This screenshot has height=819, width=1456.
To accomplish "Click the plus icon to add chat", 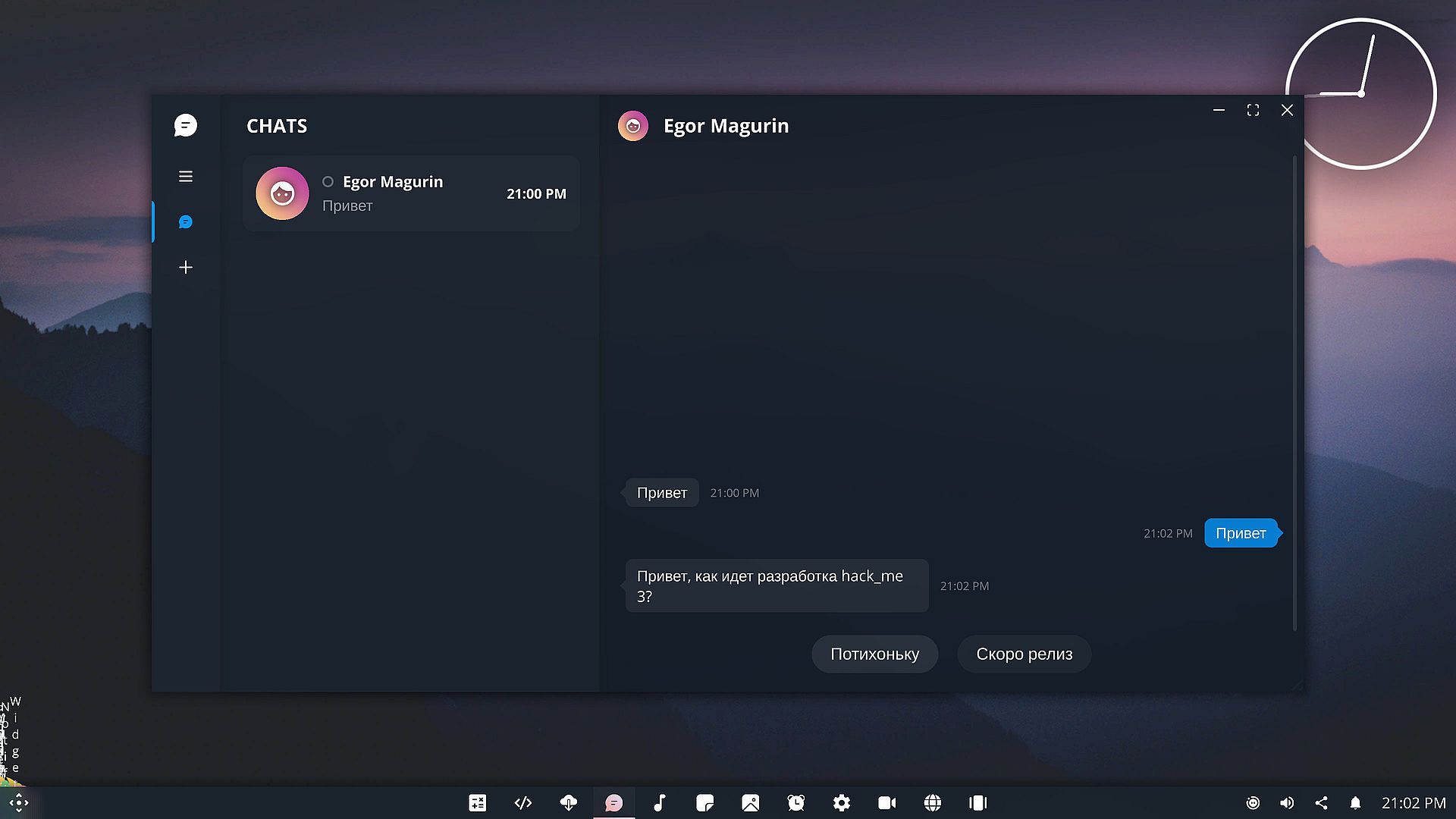I will (185, 268).
